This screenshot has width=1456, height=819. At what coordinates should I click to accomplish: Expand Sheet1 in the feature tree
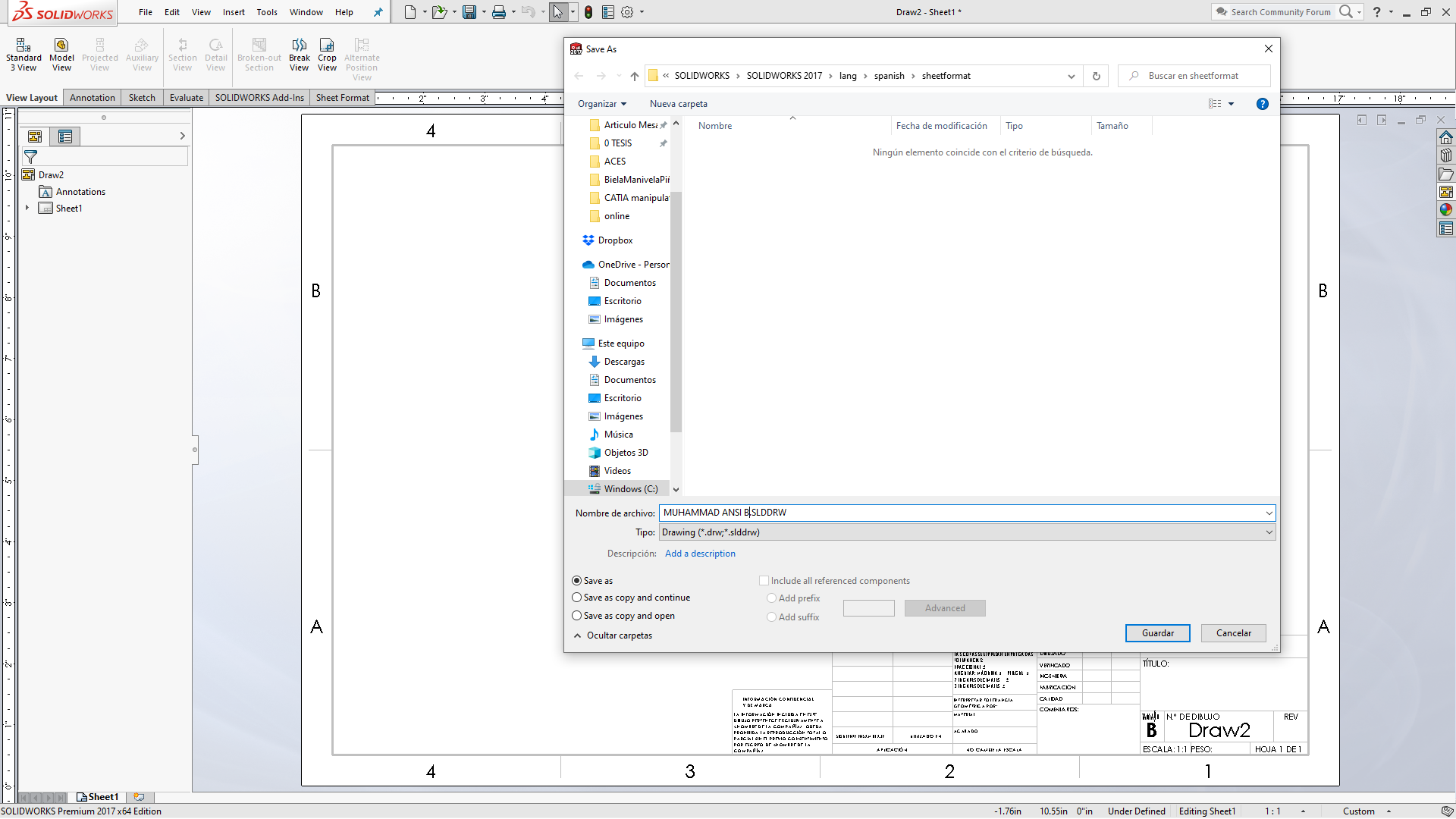pyautogui.click(x=27, y=208)
